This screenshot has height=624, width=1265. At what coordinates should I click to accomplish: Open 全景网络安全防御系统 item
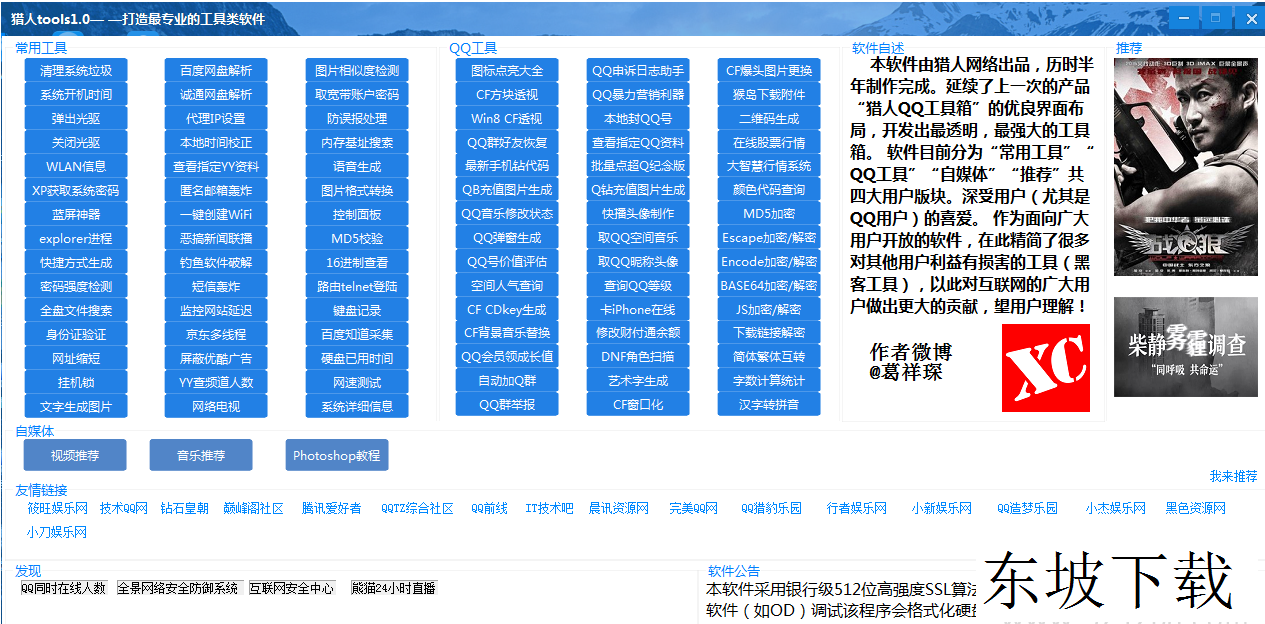coord(179,588)
